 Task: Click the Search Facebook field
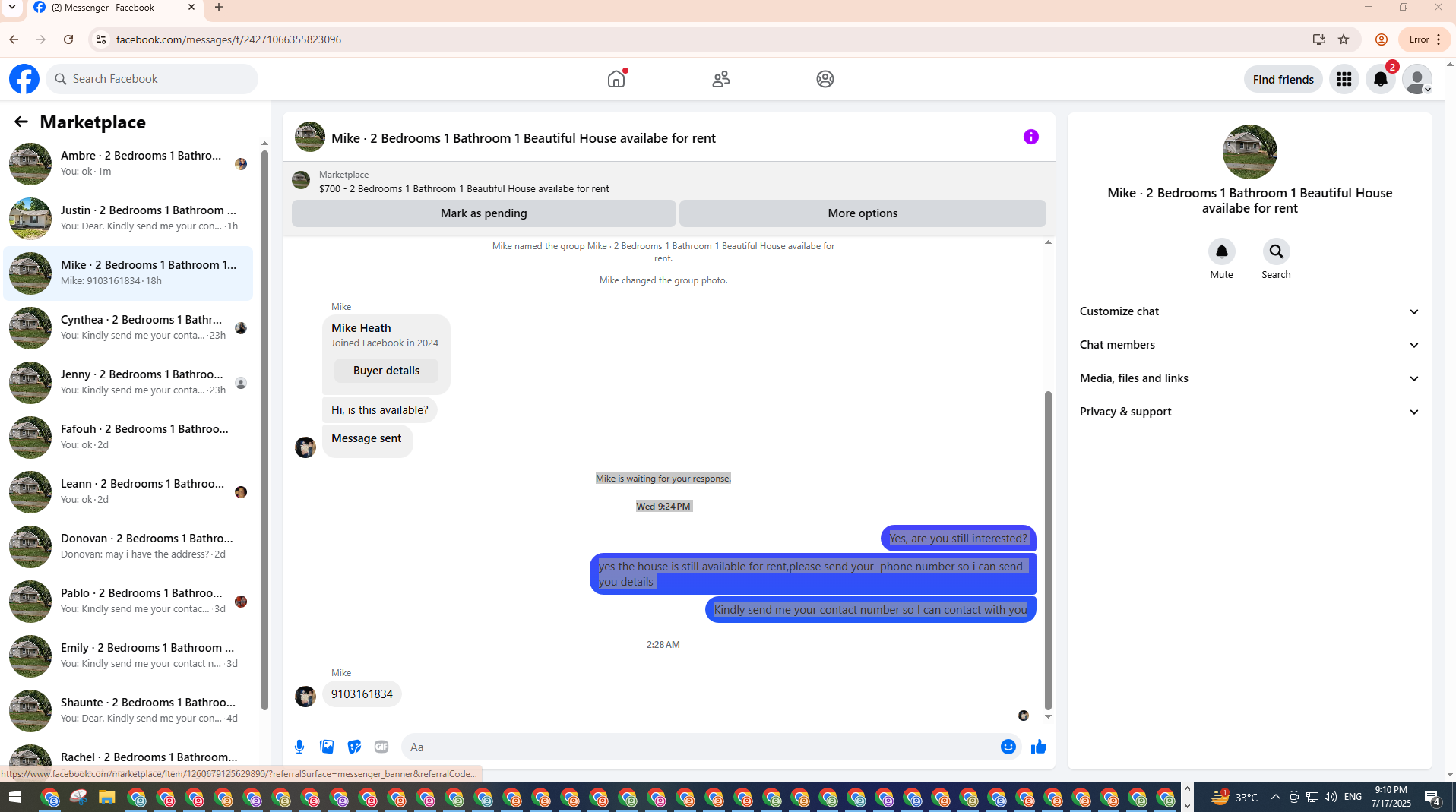pyautogui.click(x=152, y=79)
